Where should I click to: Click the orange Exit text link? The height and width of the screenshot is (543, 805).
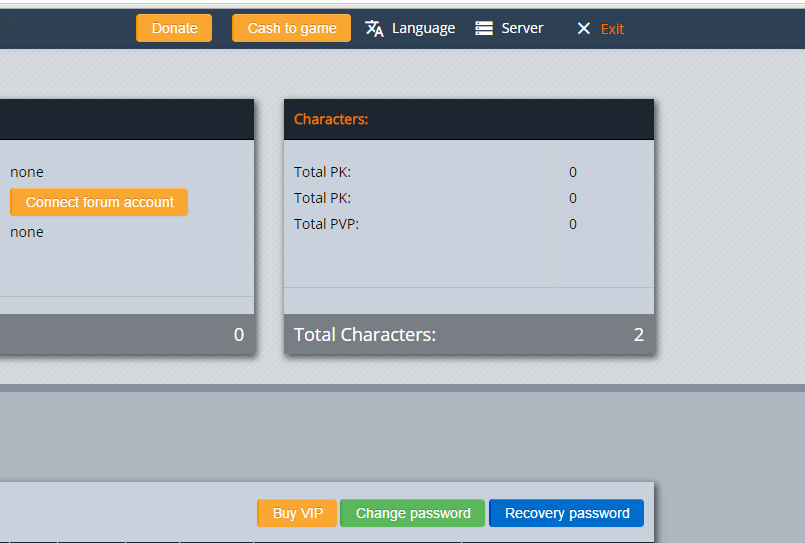tap(612, 29)
